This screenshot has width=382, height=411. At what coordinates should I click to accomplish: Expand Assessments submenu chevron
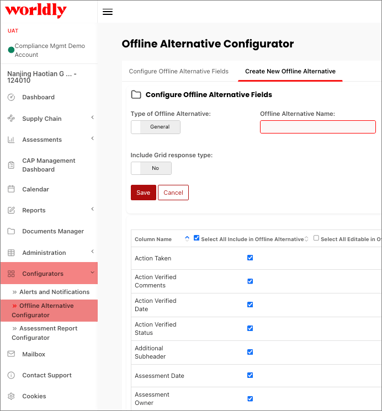click(92, 138)
